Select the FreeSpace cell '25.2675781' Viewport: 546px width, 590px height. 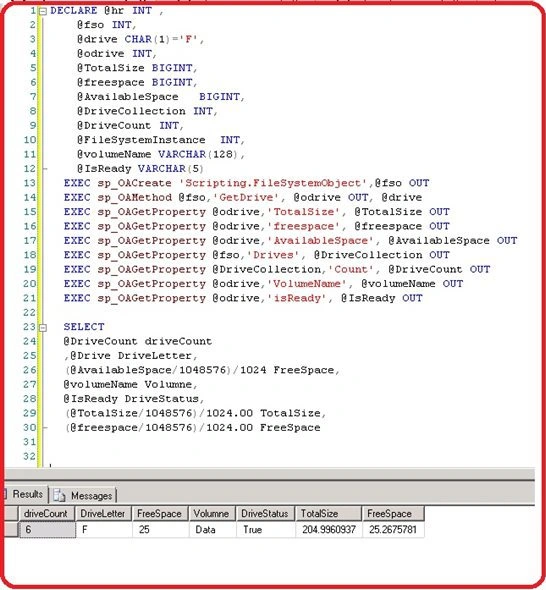393,530
